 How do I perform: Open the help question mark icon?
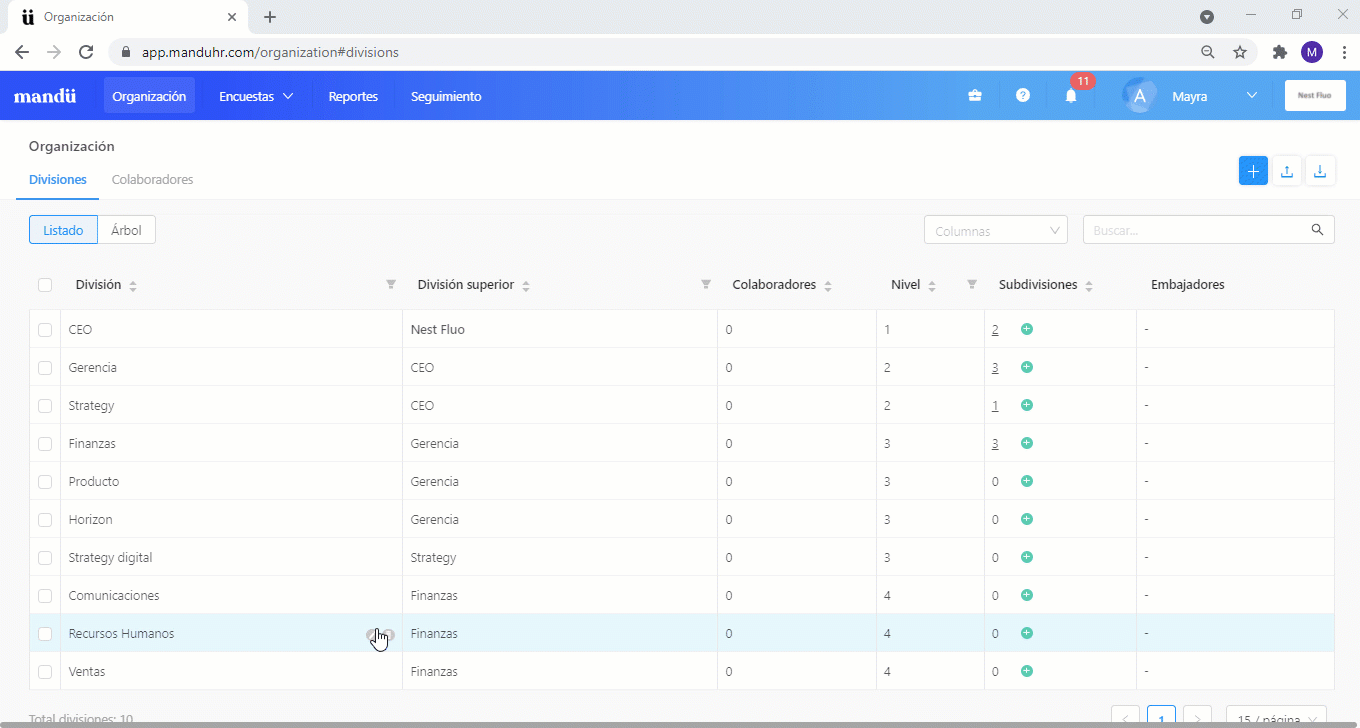[1022, 96]
